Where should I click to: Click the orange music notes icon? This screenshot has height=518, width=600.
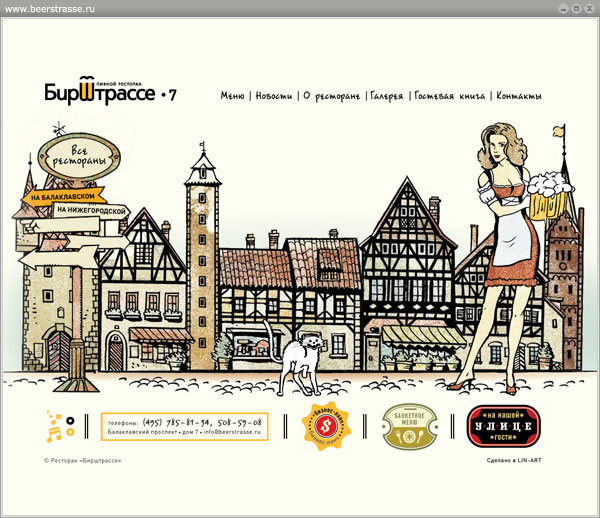[x=54, y=427]
